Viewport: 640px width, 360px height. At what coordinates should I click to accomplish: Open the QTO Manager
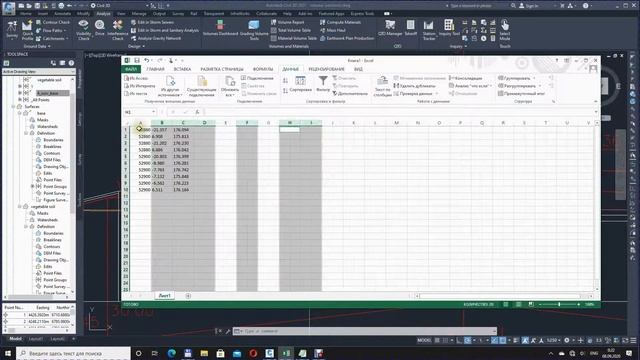coord(390,28)
